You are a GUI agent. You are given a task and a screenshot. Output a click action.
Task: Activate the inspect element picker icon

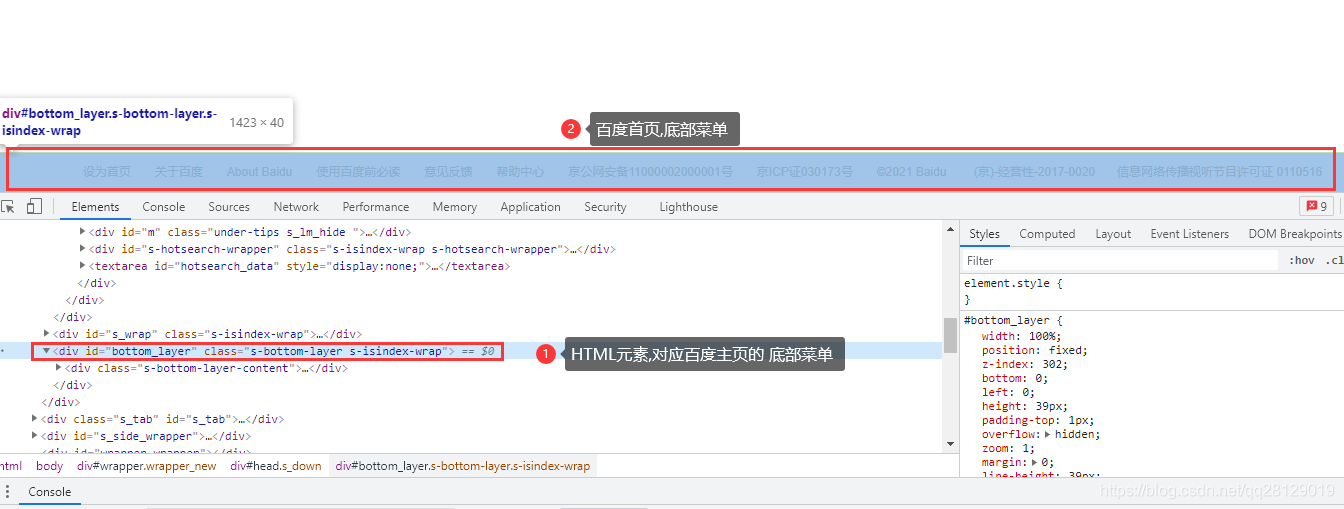[x=8, y=207]
